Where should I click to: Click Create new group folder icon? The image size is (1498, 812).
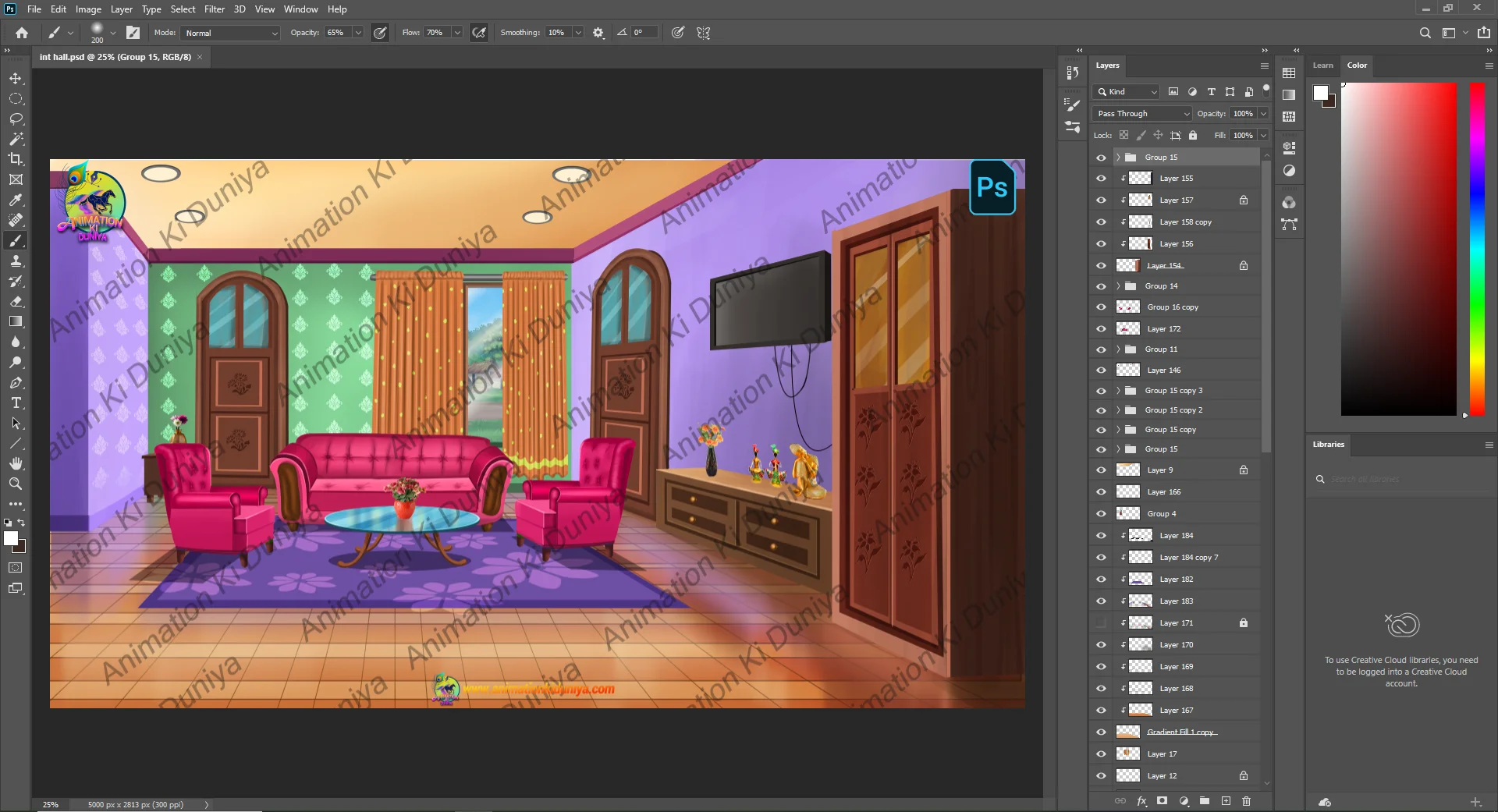(1205, 801)
